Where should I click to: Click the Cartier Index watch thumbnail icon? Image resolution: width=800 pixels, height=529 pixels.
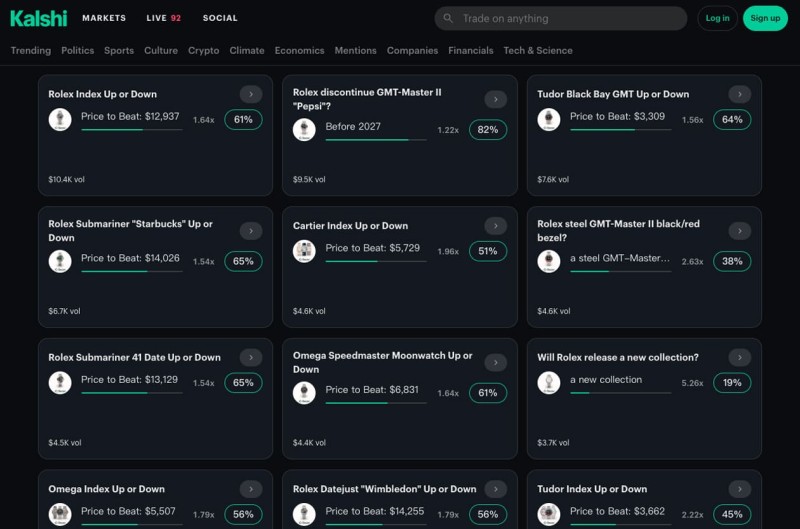(304, 251)
